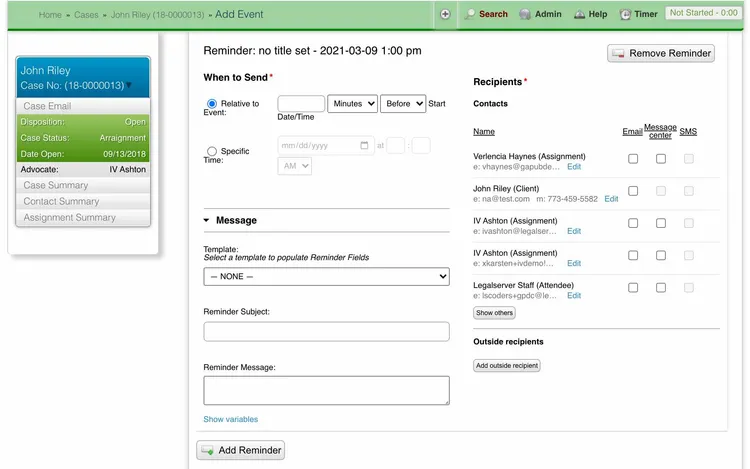
Task: Click the Reminder Subject field
Action: (326, 331)
